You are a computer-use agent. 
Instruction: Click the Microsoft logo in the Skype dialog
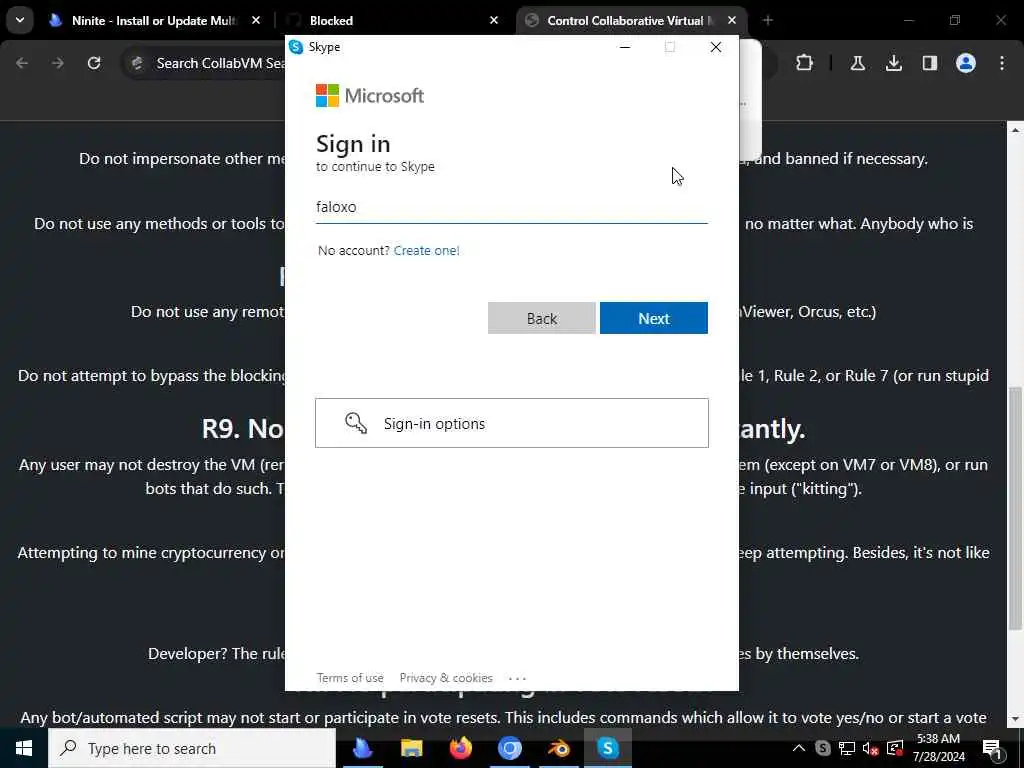(x=370, y=95)
